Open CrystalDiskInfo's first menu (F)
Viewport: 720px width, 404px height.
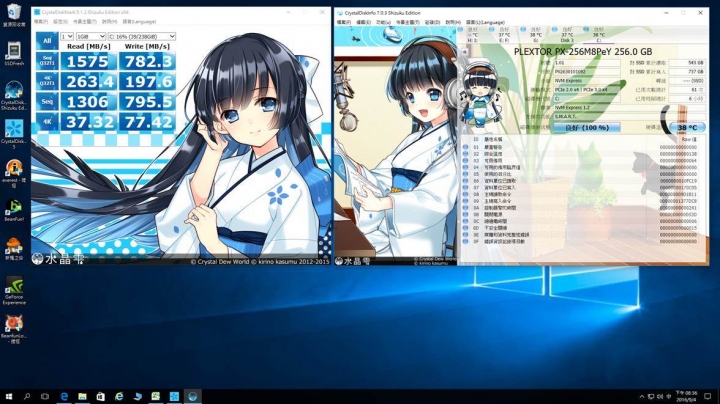click(343, 22)
